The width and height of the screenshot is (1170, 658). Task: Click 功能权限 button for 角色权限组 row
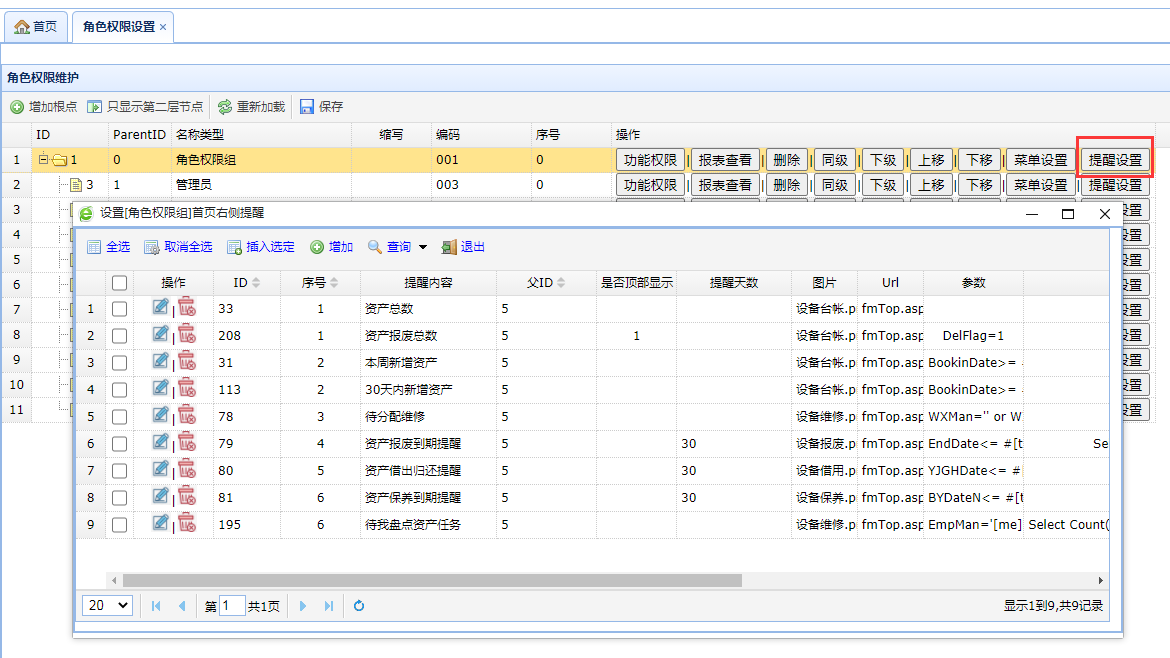click(x=650, y=160)
